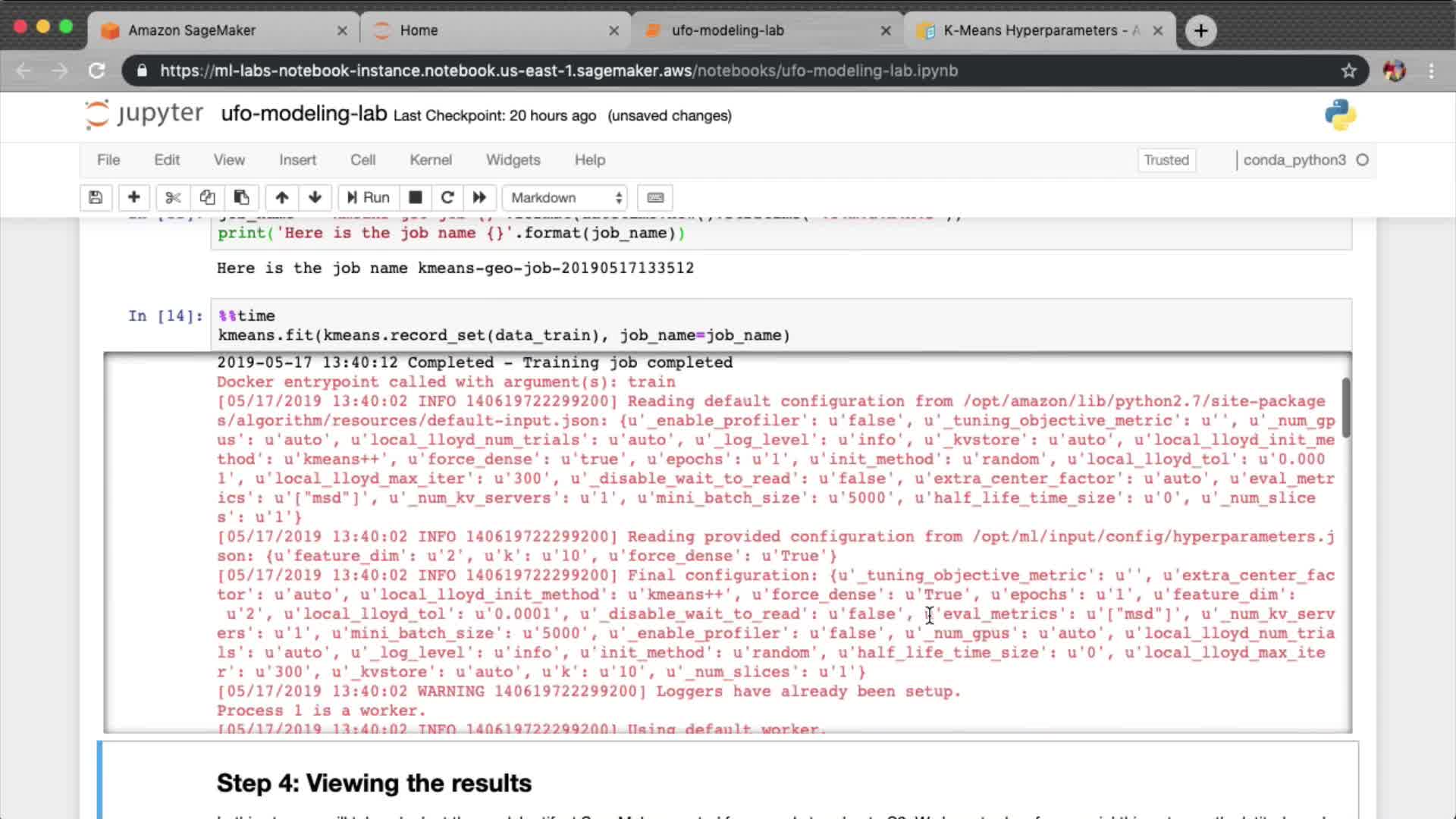Open the Cell menu

pyautogui.click(x=362, y=160)
